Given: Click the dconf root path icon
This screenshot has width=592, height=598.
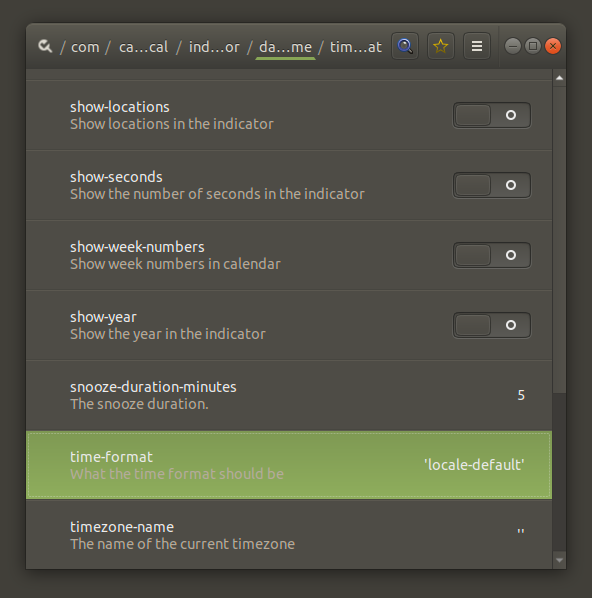Looking at the screenshot, I should coord(45,47).
